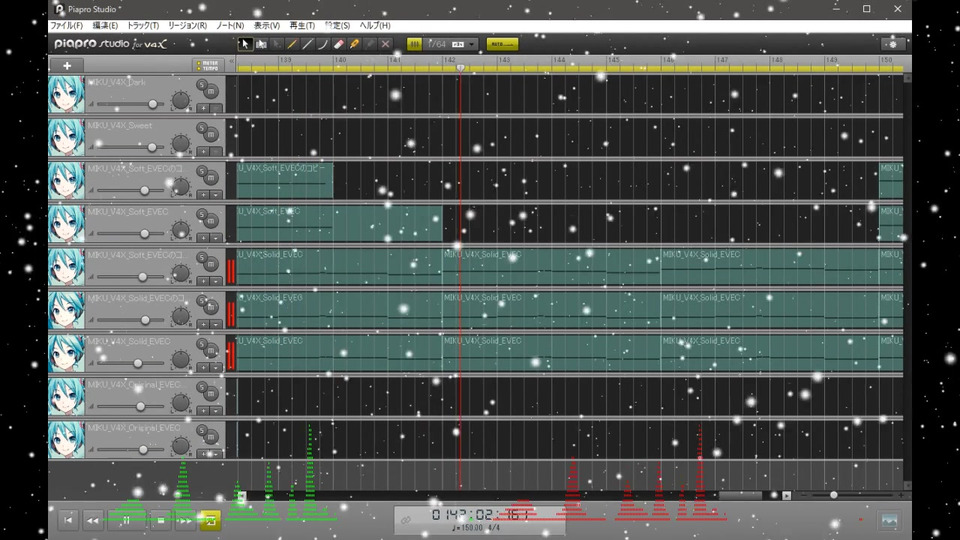Pause playback

click(126, 520)
